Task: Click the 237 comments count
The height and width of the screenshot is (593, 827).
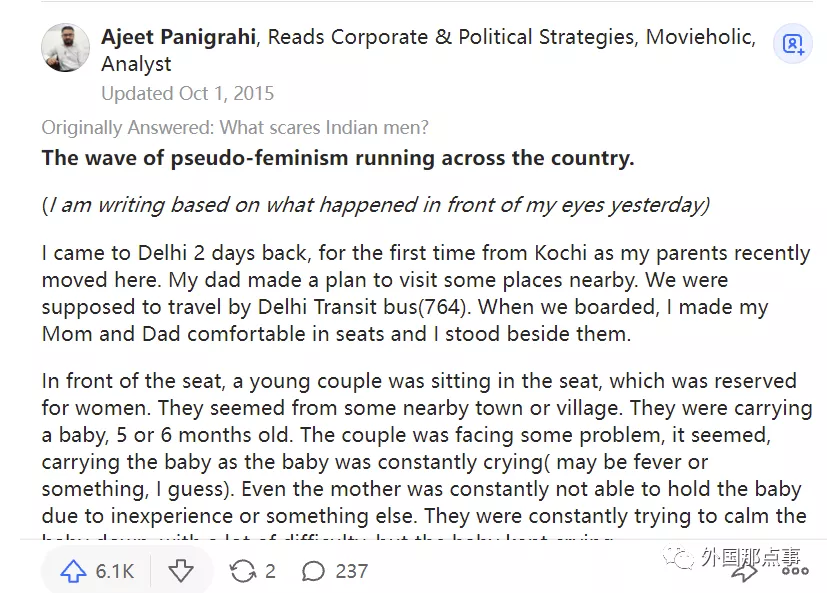Action: [351, 572]
